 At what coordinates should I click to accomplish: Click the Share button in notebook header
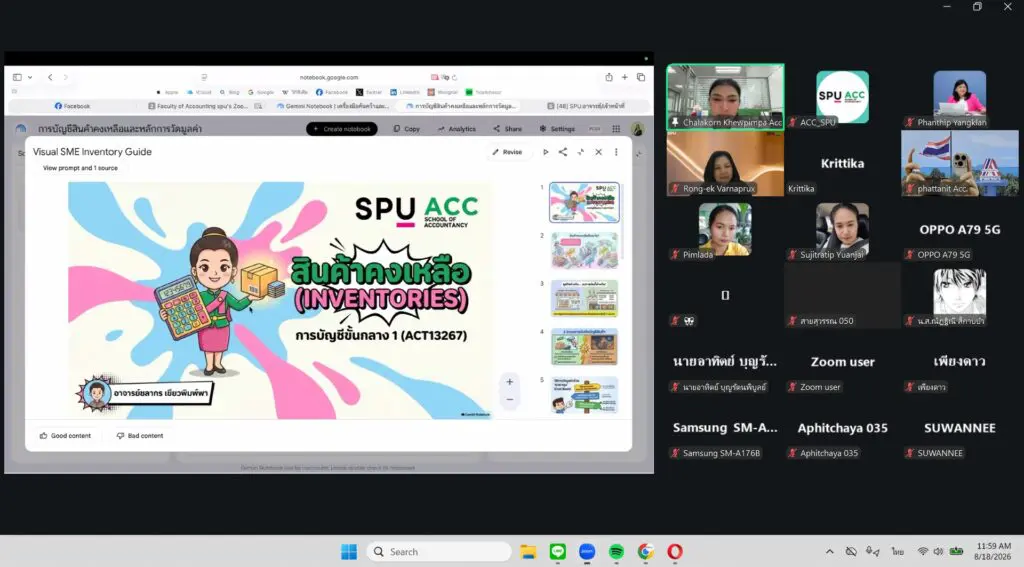507,129
